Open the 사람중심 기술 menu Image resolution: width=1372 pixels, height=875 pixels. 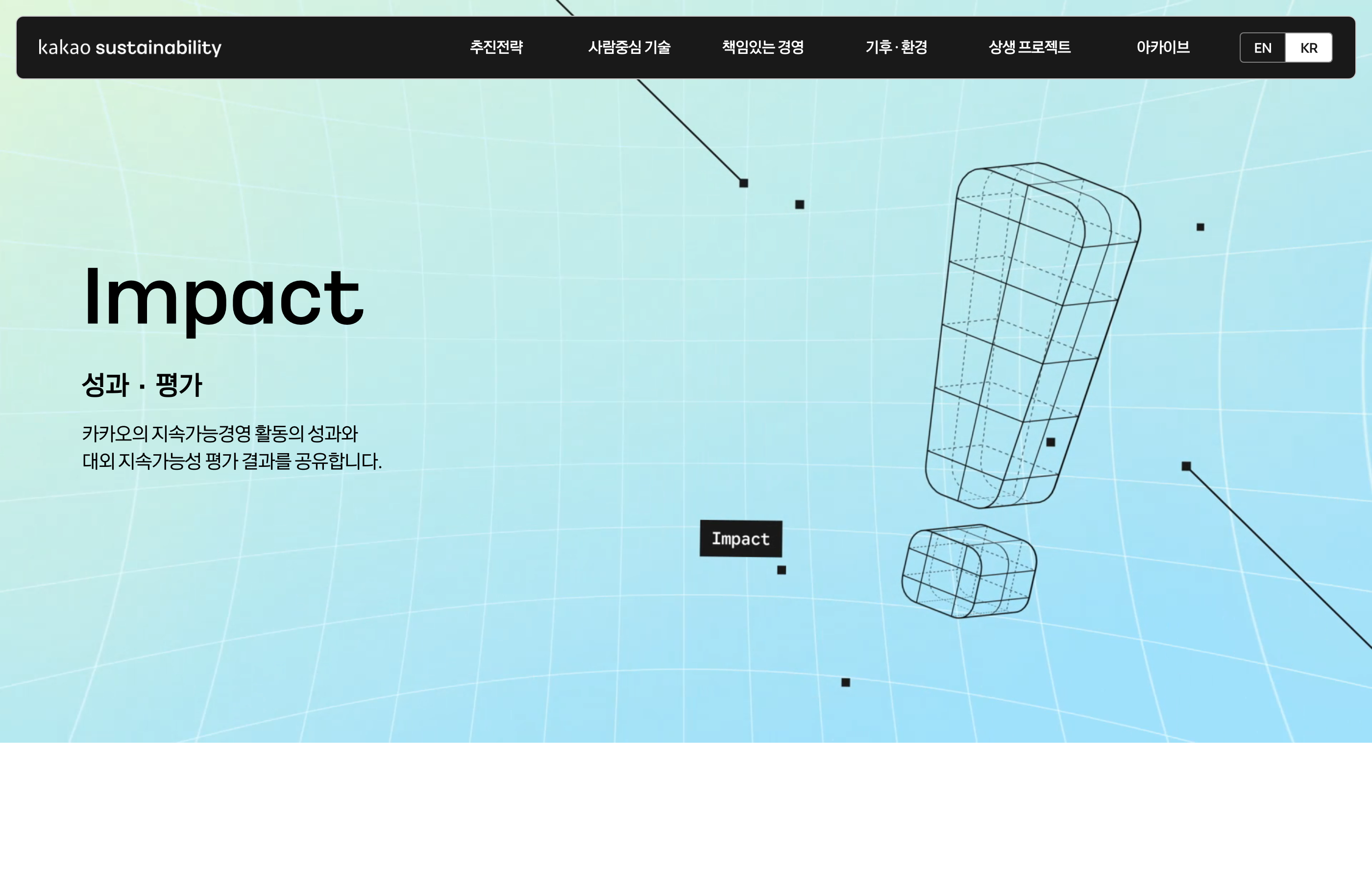click(x=629, y=48)
